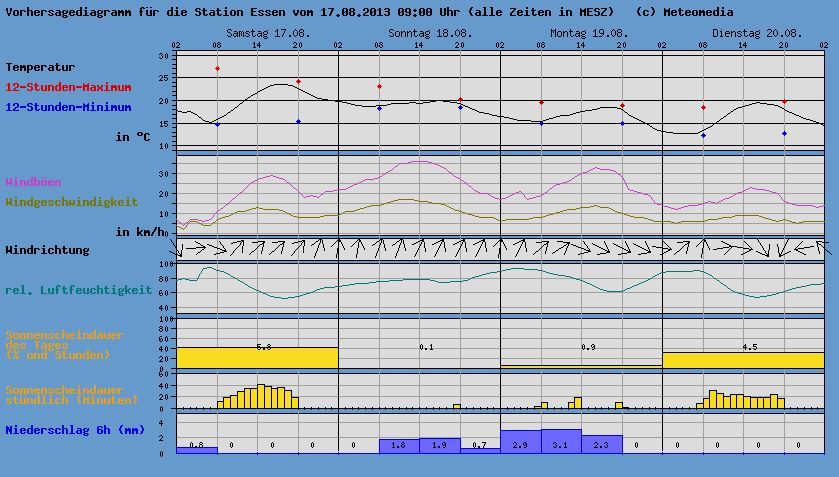Click the 3.1 mm precipitation bar
Viewport: 839px width, 477px height.
(560, 442)
